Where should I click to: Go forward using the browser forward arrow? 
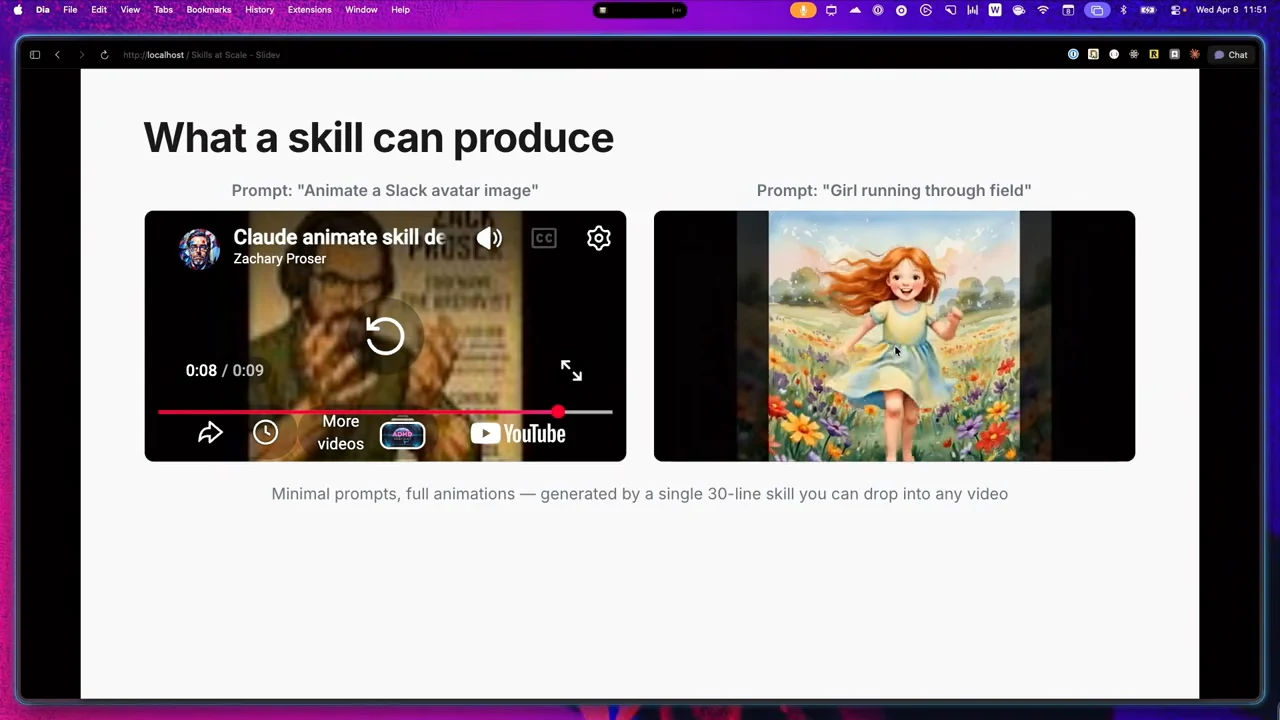tap(82, 55)
